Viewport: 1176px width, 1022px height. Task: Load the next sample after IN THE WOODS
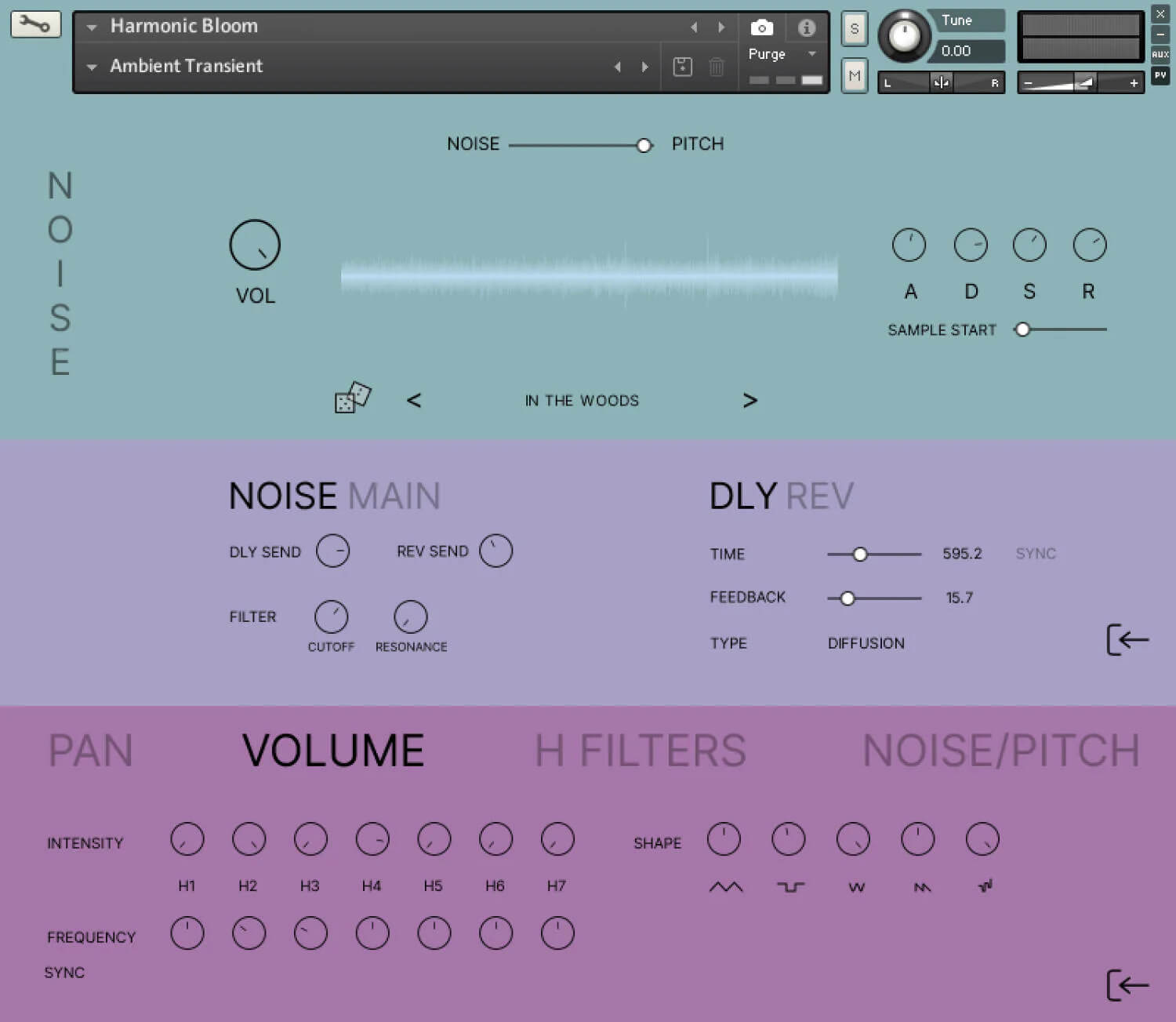coord(750,400)
